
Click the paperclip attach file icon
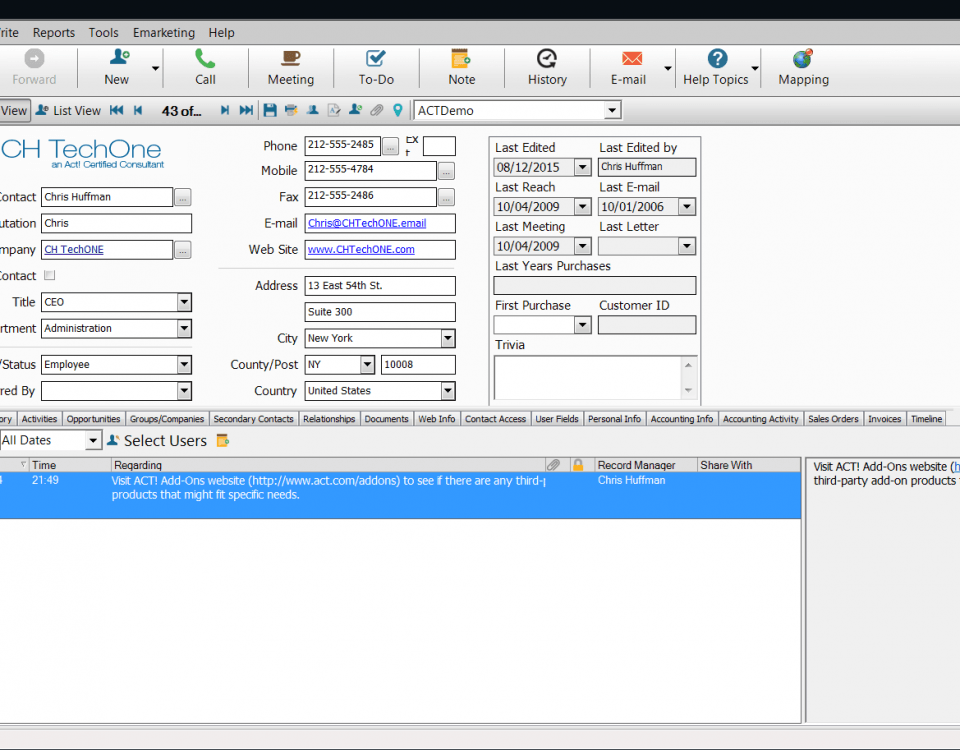(x=377, y=110)
